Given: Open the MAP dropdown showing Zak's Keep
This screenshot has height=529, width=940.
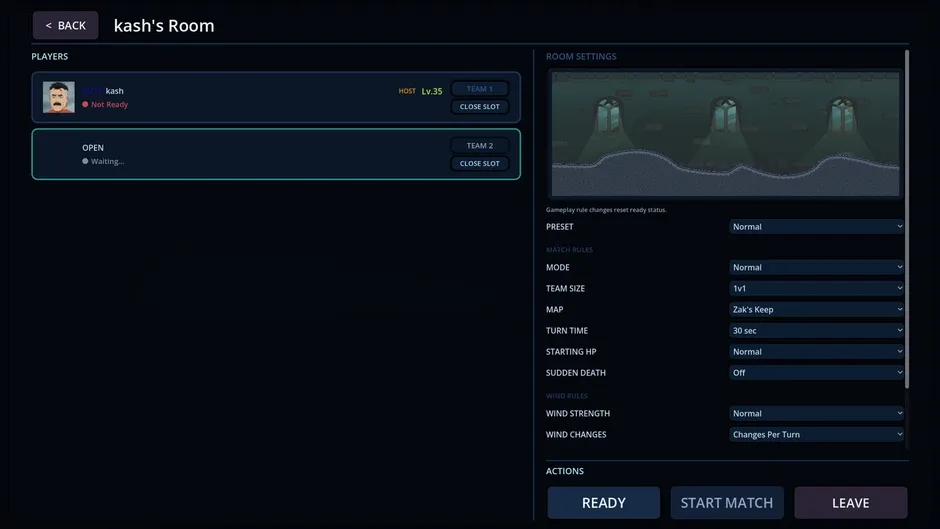Looking at the screenshot, I should click(817, 309).
